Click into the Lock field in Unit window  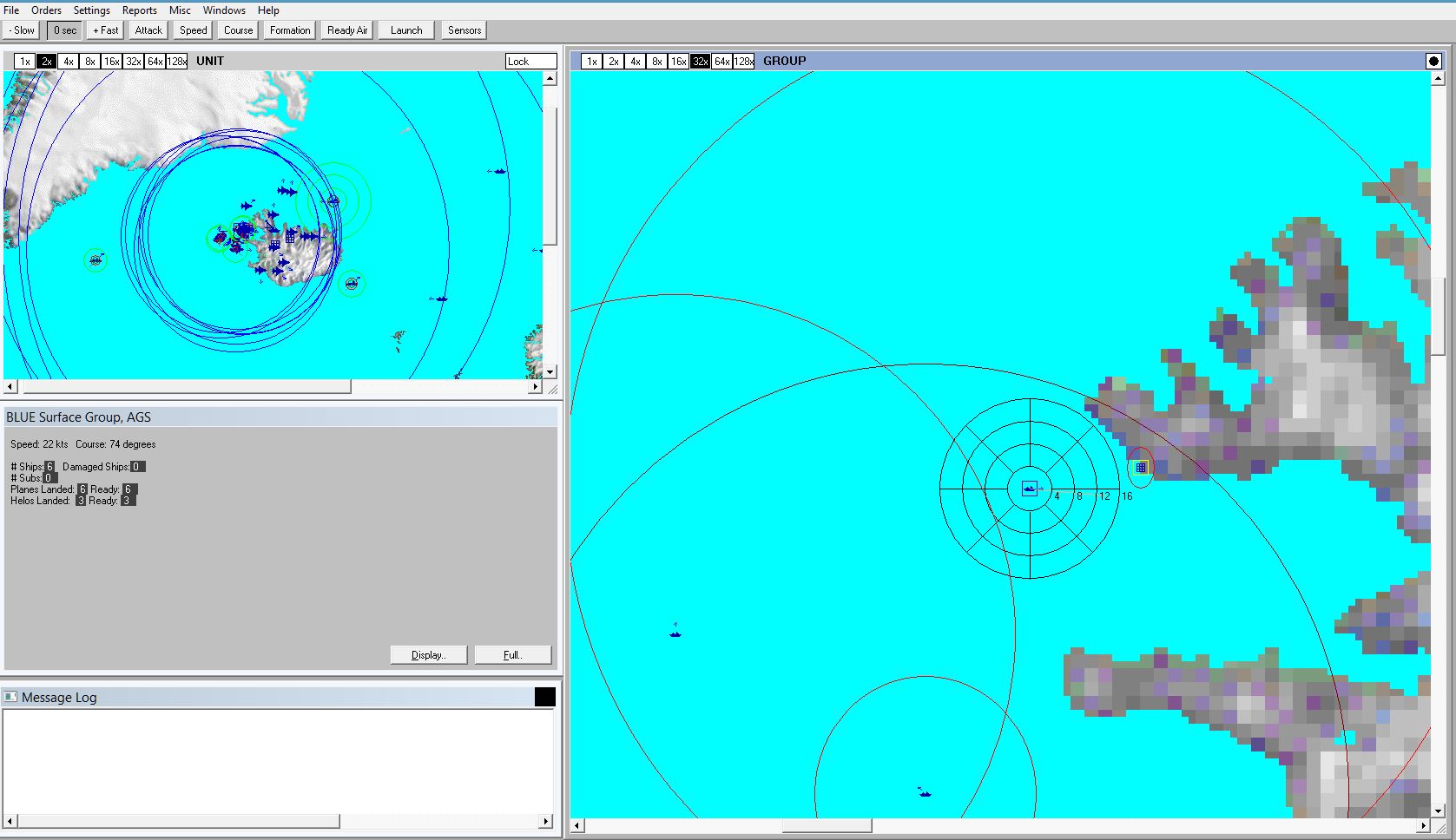coord(530,61)
